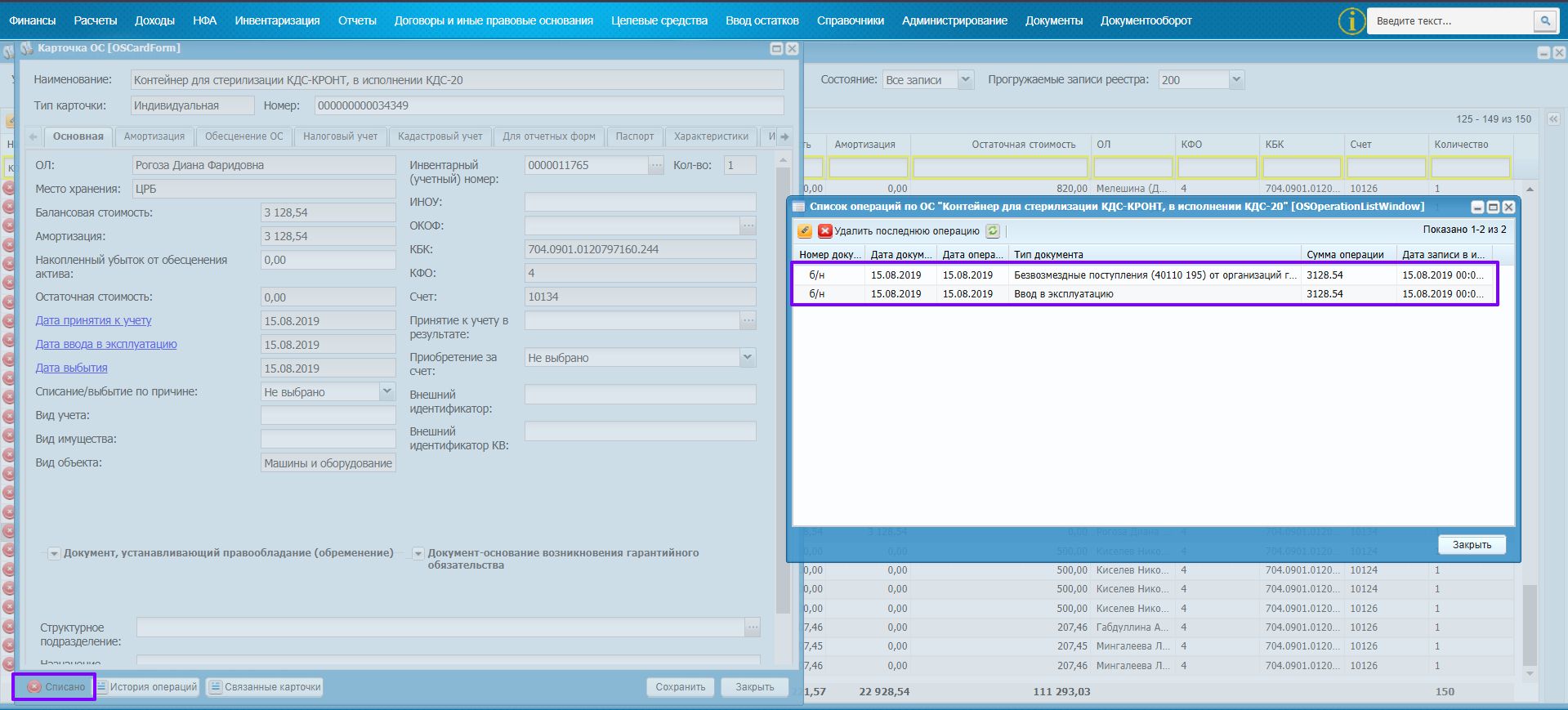Select Ввод в эксплуатацию operation row

pyautogui.click(x=1144, y=294)
